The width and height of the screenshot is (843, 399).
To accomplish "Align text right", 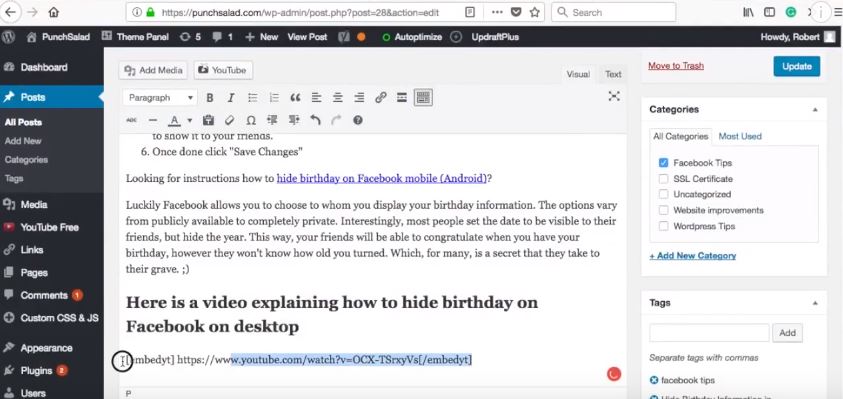I will 359,98.
